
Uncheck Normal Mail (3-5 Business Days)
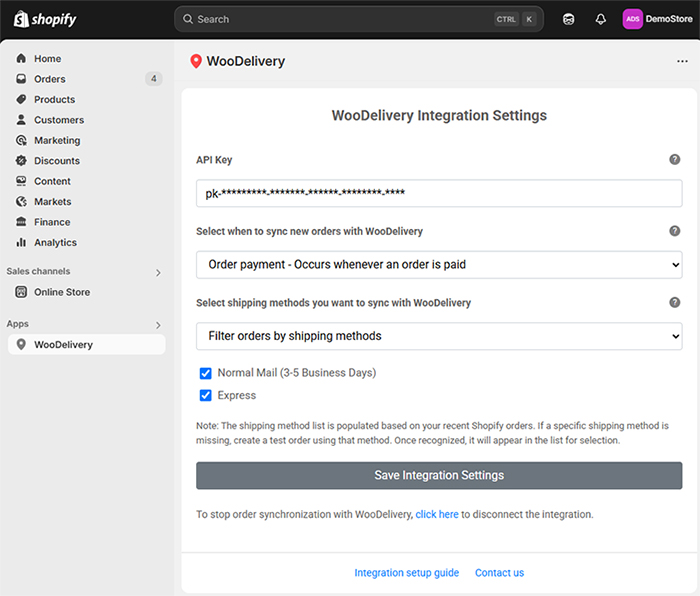pyautogui.click(x=205, y=373)
